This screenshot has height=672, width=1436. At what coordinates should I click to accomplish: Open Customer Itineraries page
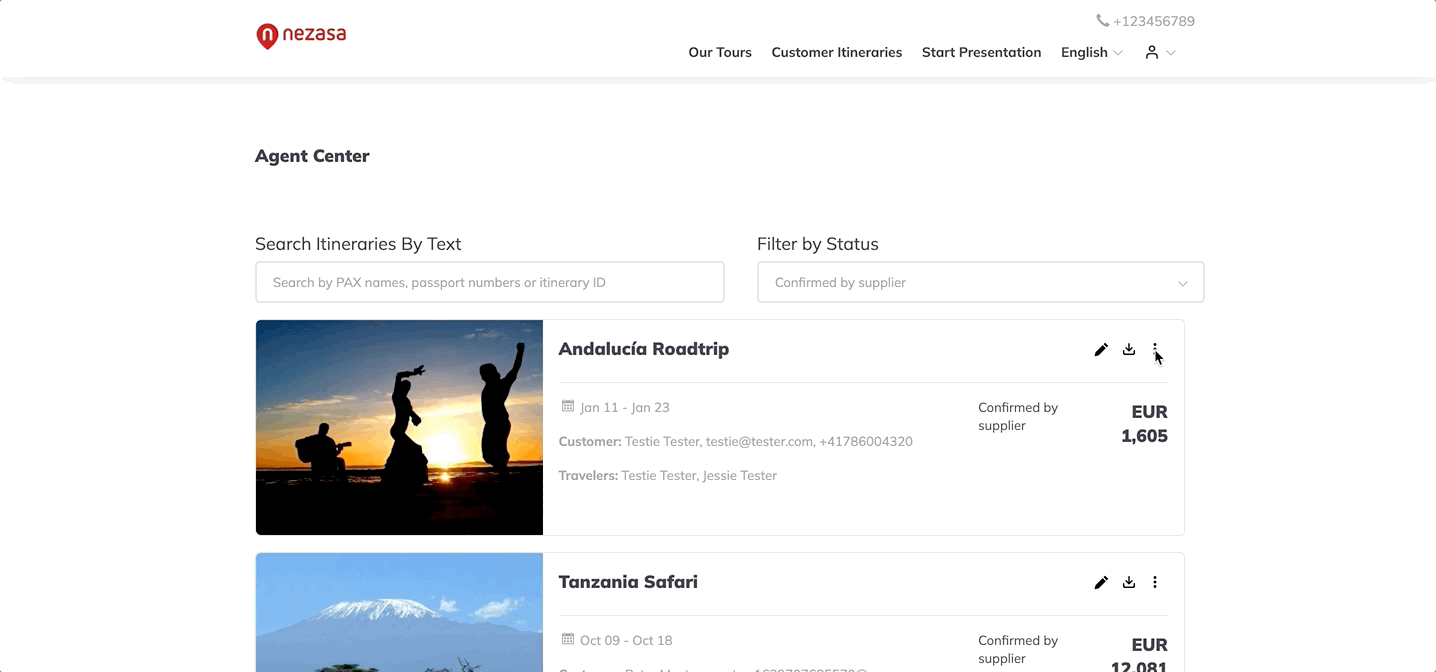(x=837, y=52)
